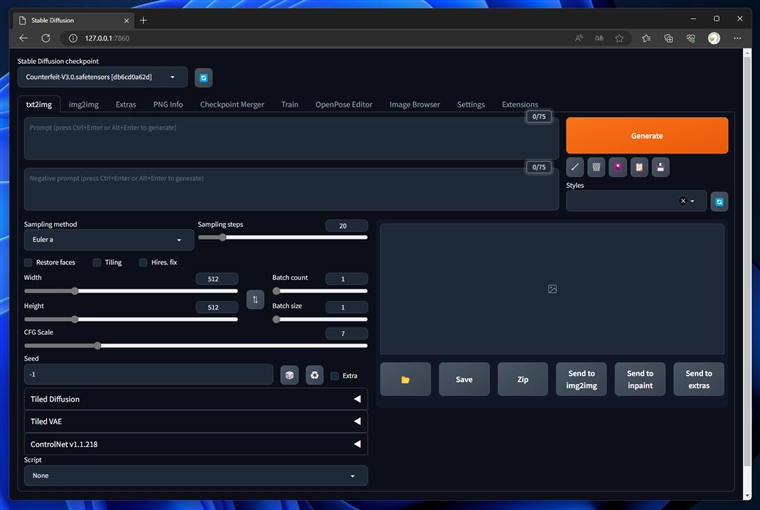The image size is (760, 510).
Task: Switch to the img2img tab
Action: point(83,104)
